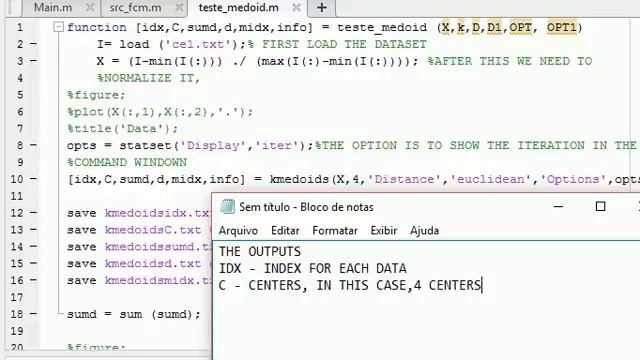The height and width of the screenshot is (360, 640).
Task: Click 'sumd = sum (sumd);' on line 18
Action: click(134, 314)
